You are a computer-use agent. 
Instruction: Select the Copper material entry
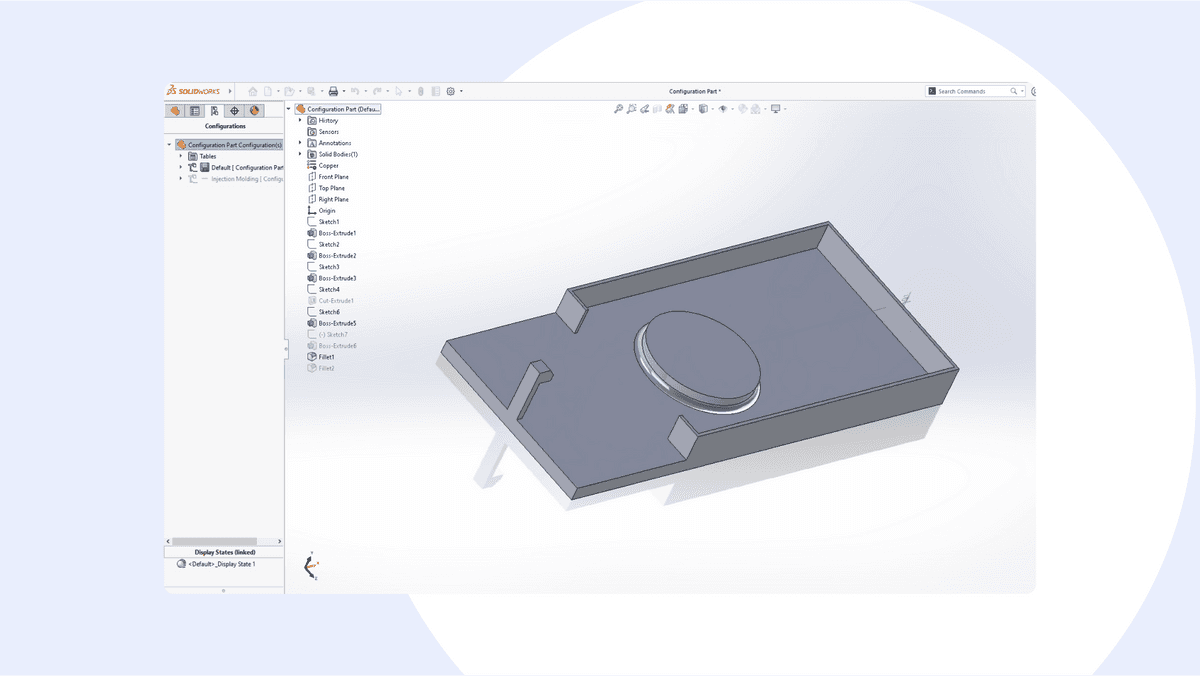(x=323, y=166)
